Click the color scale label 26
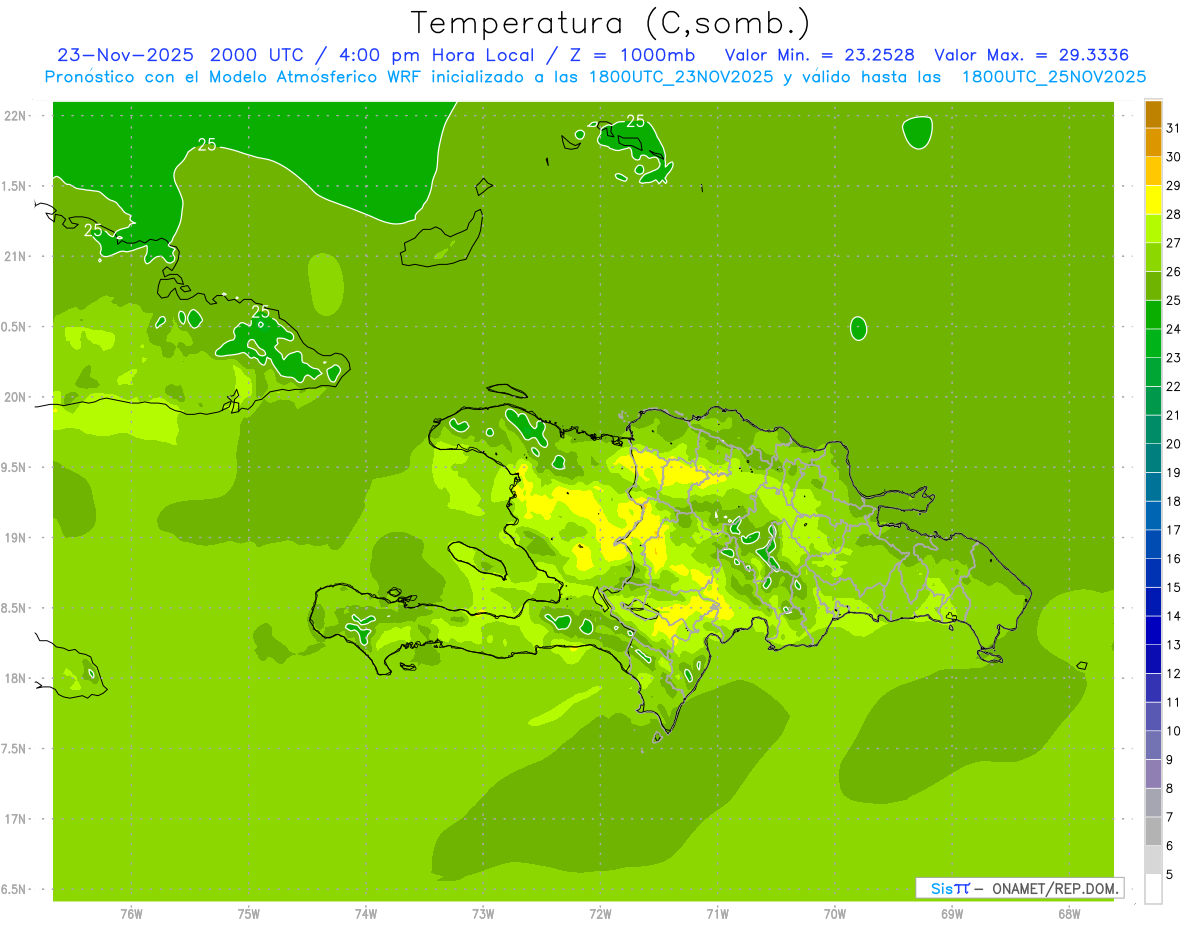 [x=1173, y=272]
